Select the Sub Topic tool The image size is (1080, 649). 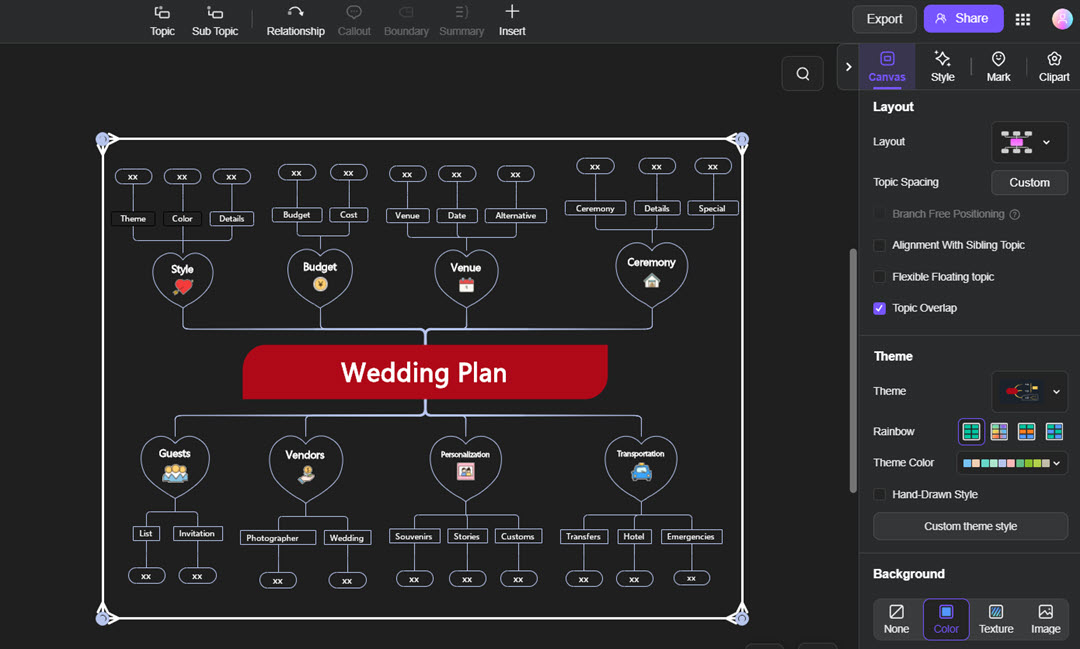click(x=214, y=20)
